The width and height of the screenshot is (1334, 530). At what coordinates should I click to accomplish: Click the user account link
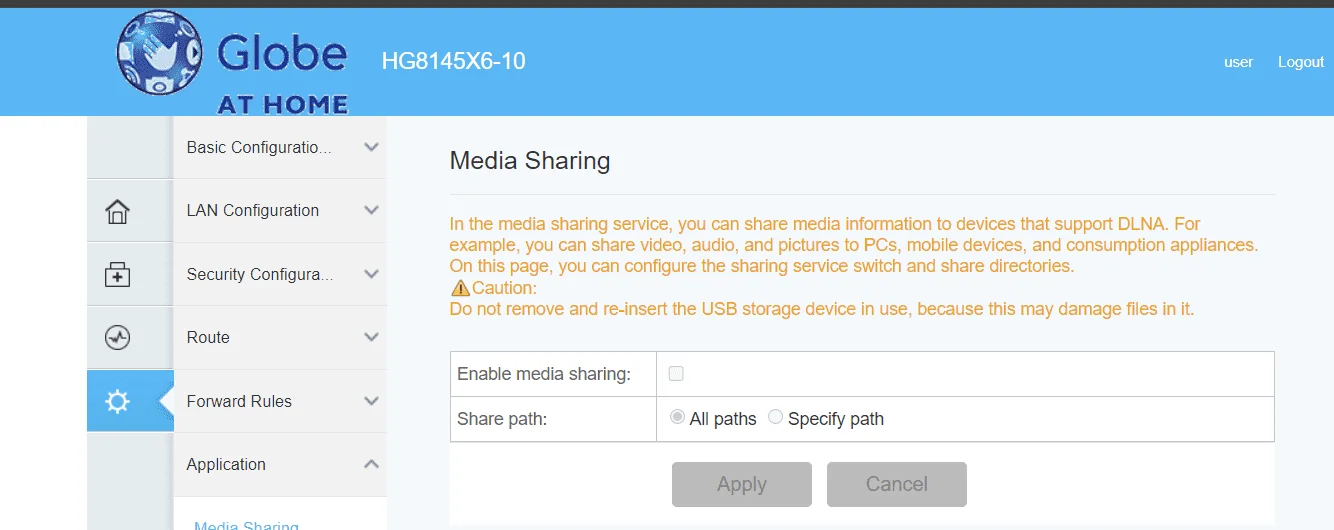point(1238,62)
